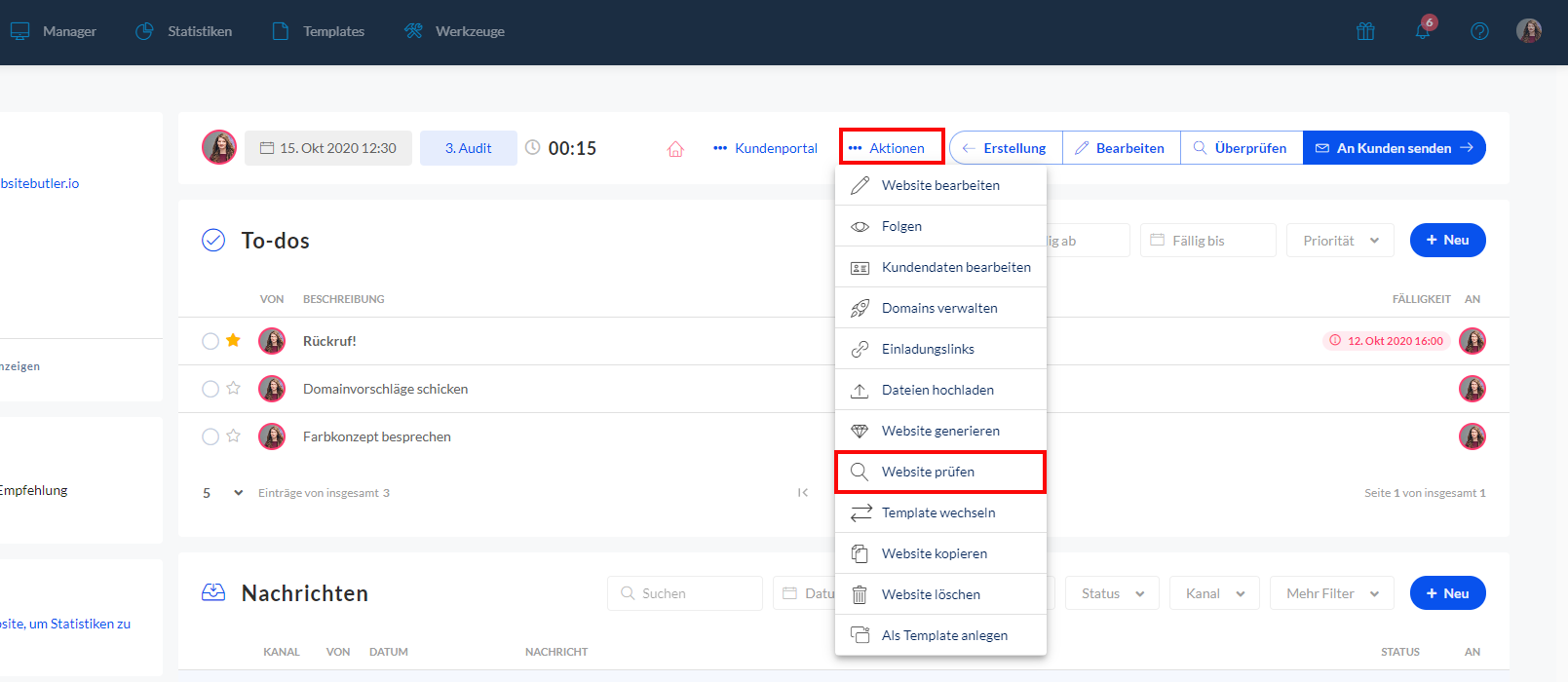The height and width of the screenshot is (682, 1568).
Task: Open the gift icon in the top bar
Action: pyautogui.click(x=1365, y=31)
